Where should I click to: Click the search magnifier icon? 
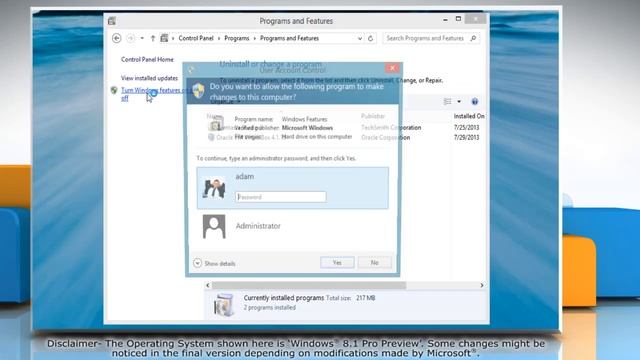pos(473,38)
